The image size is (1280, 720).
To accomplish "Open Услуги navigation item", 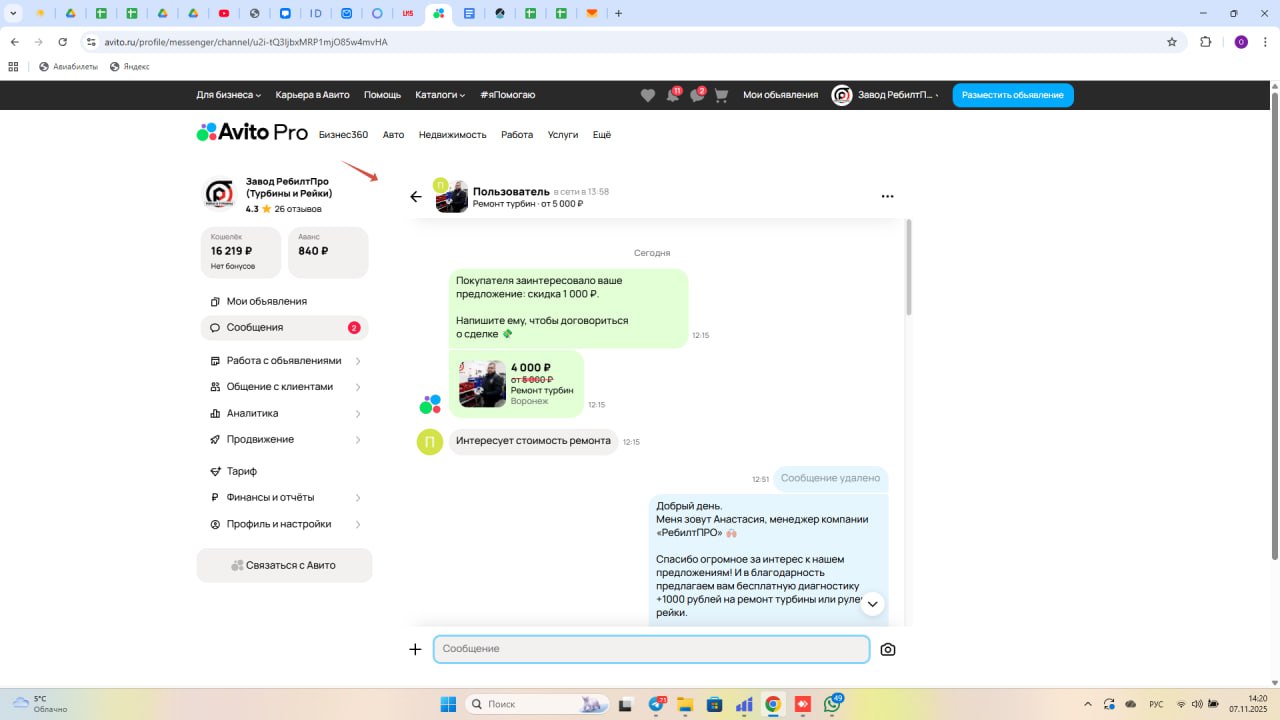I will click(x=563, y=135).
